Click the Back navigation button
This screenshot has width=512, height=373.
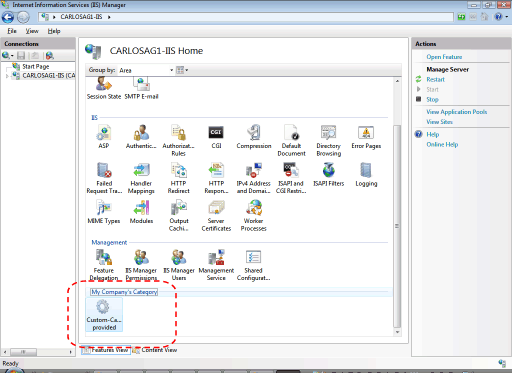point(8,17)
